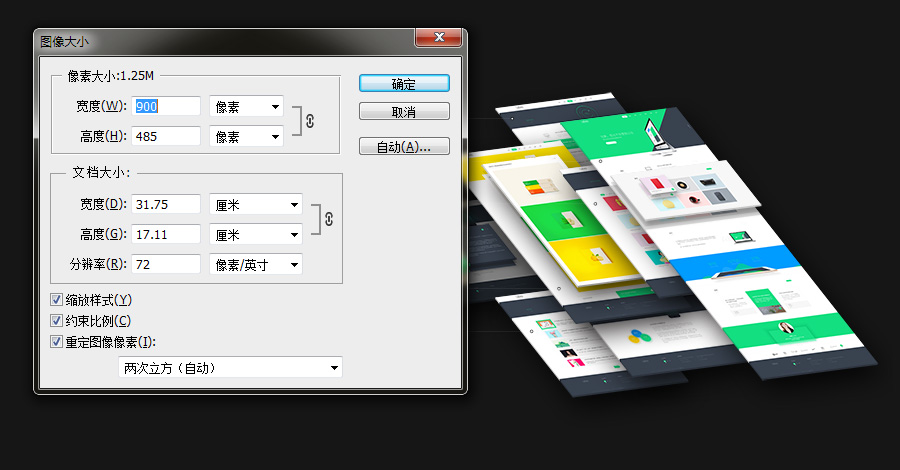Viewport: 900px width, 470px height.
Task: Click the 自动(A)... button
Action: tap(404, 147)
